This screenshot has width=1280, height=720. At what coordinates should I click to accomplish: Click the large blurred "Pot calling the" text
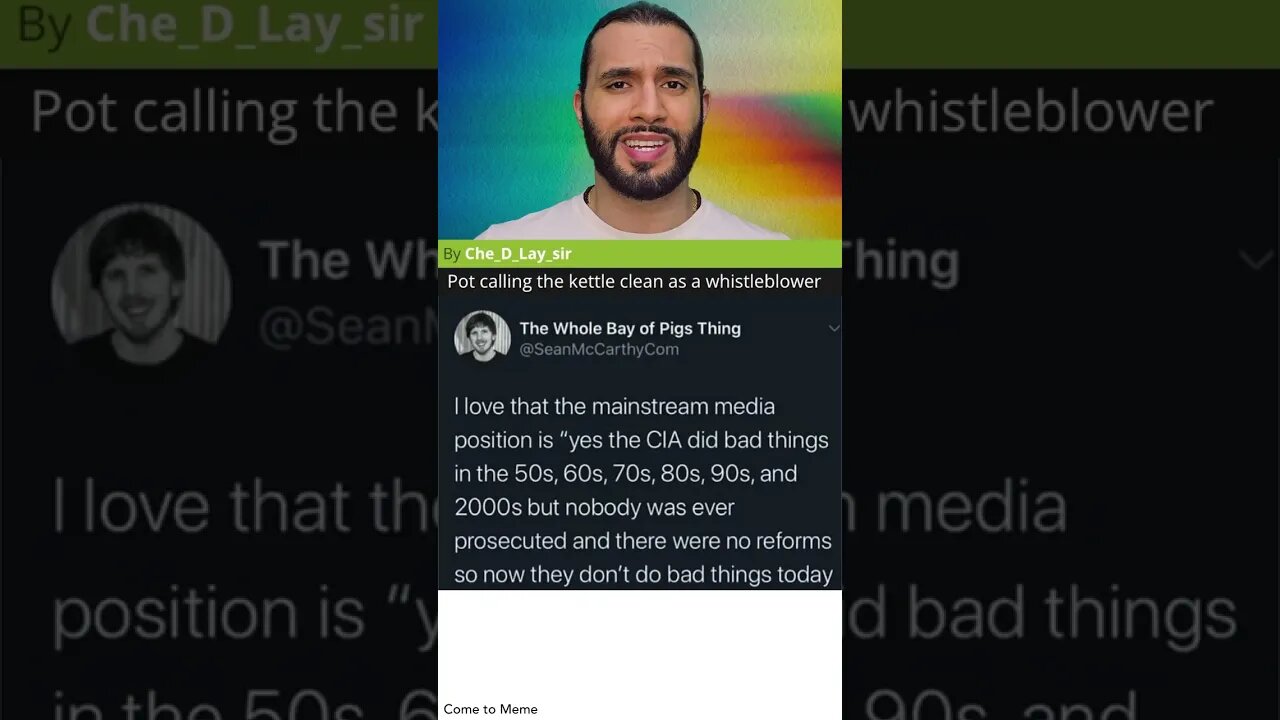(230, 112)
